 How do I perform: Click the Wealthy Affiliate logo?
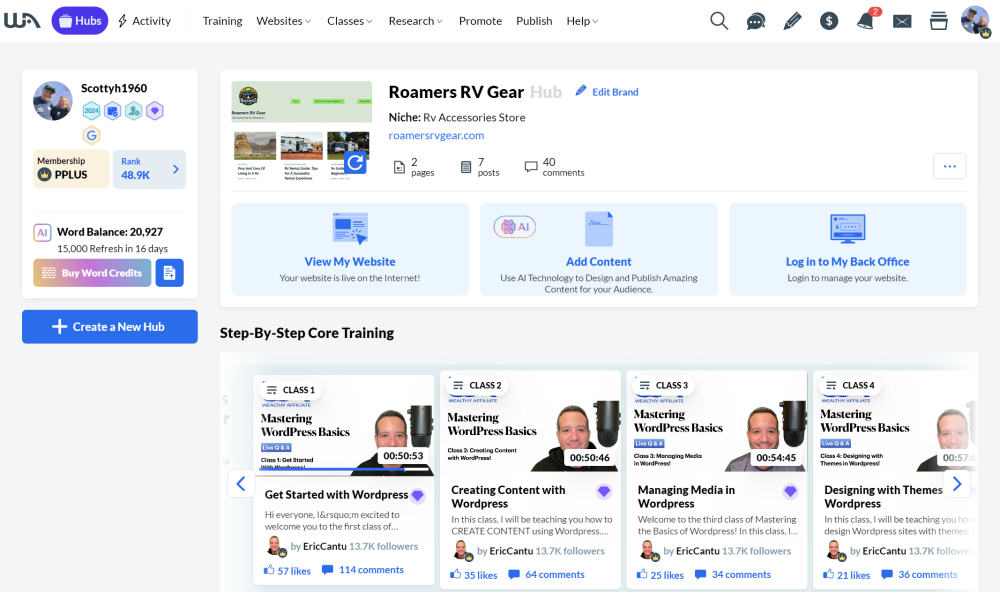pyautogui.click(x=22, y=21)
